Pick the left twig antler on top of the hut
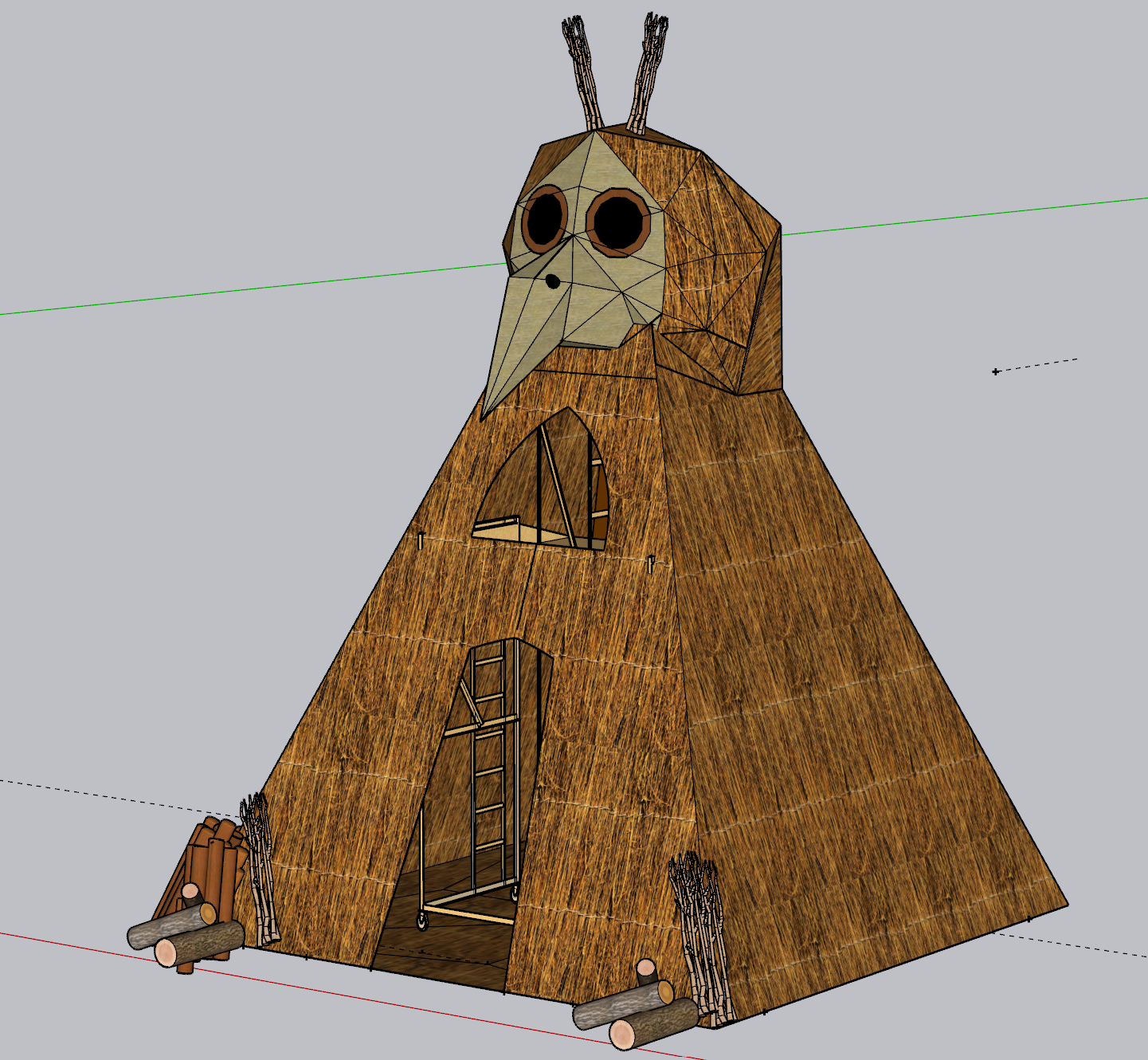Viewport: 1148px width, 1060px height. [584, 74]
